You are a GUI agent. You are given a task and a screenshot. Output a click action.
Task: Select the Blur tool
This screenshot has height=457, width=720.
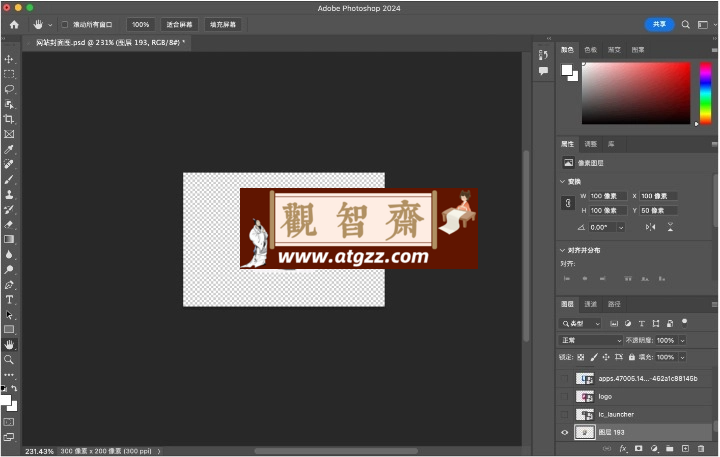9,254
